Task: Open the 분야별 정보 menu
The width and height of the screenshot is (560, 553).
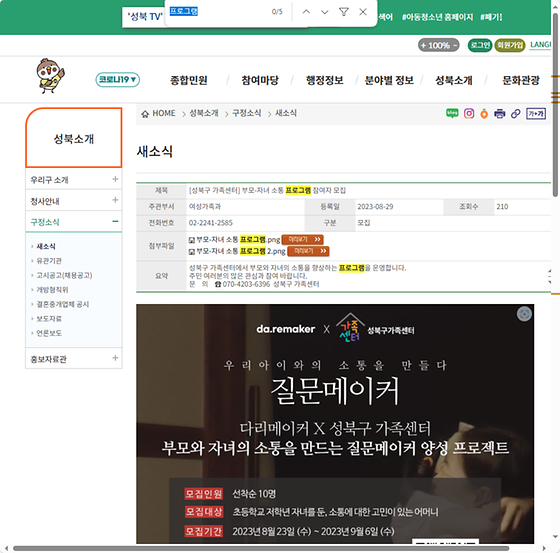Action: [389, 80]
